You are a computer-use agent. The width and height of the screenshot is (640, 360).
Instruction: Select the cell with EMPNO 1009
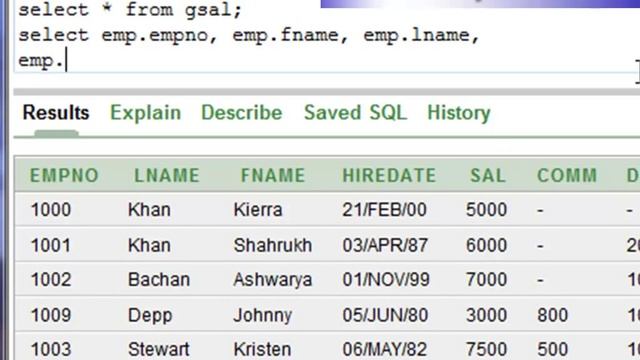click(51, 315)
